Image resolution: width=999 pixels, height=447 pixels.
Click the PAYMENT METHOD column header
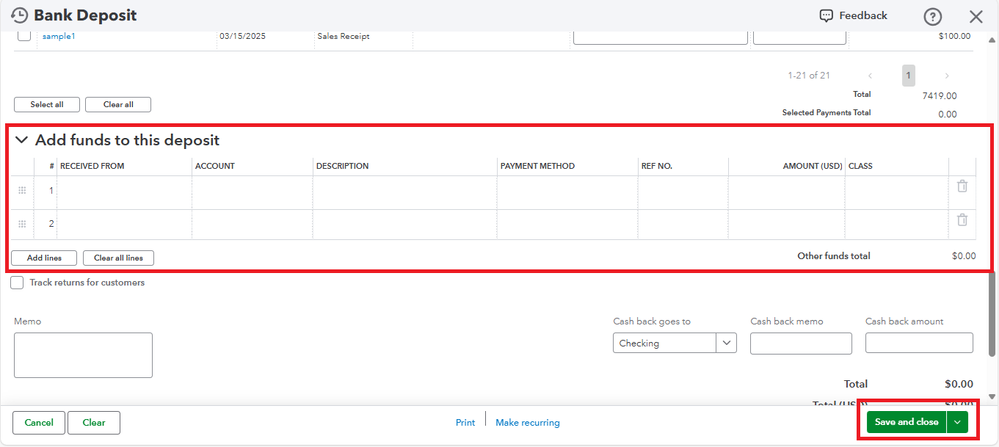537,166
